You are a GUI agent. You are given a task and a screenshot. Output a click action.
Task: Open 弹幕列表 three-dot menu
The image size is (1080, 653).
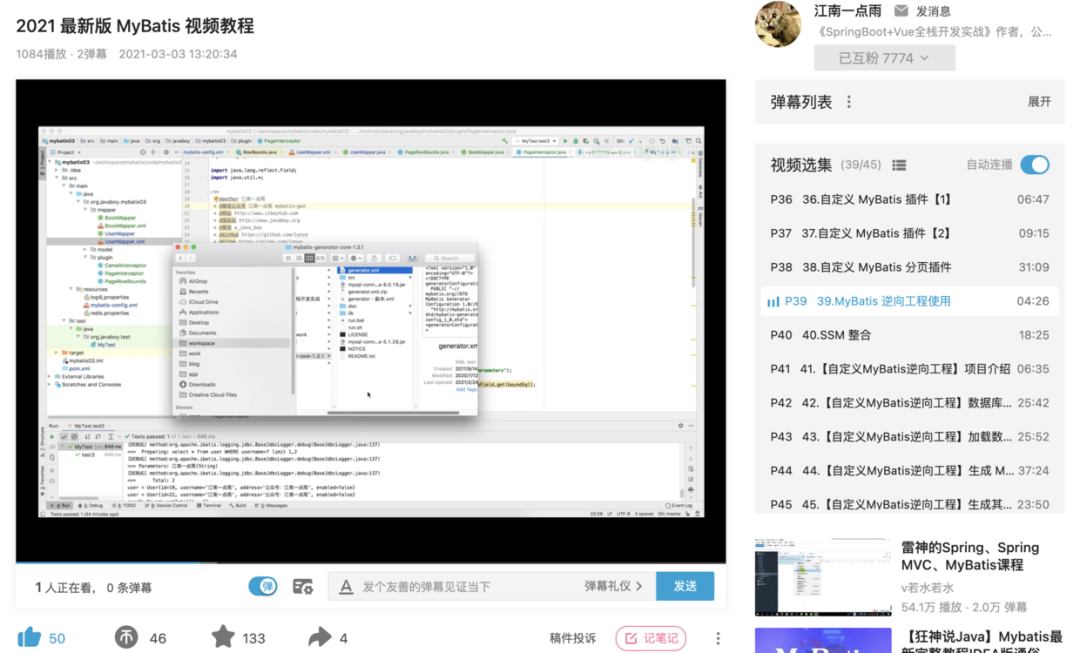pos(849,102)
